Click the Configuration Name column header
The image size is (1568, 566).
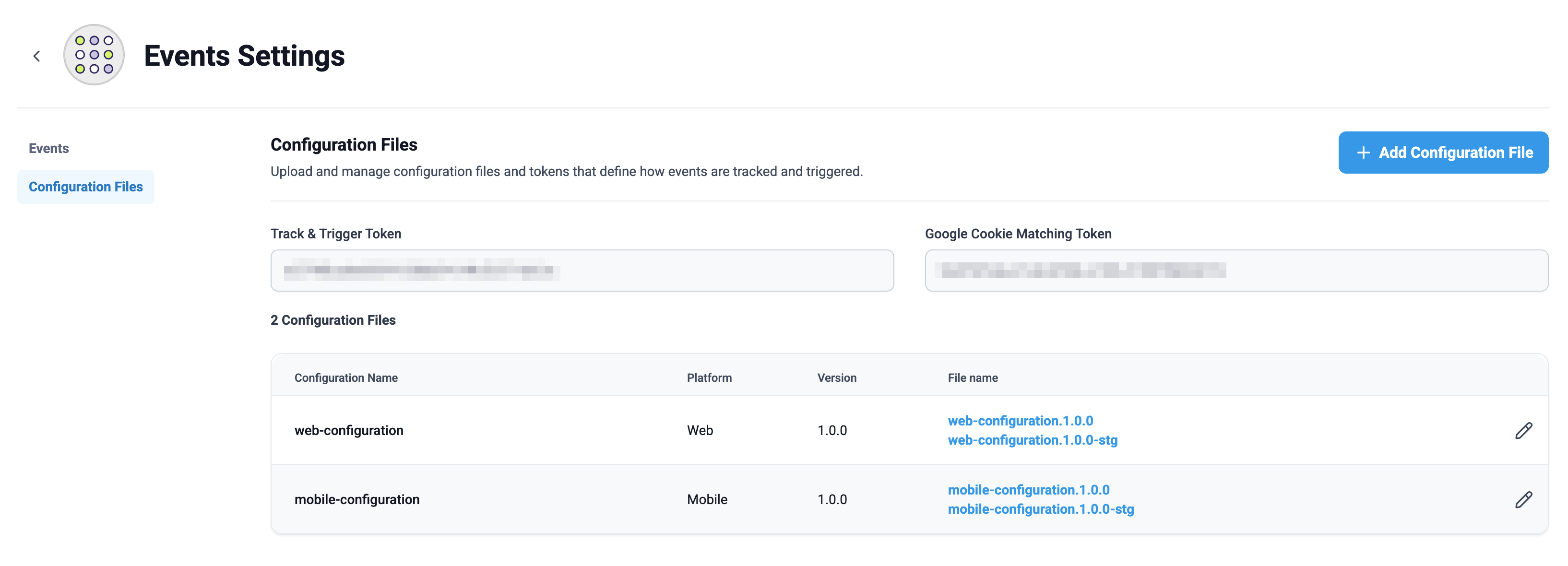click(346, 377)
